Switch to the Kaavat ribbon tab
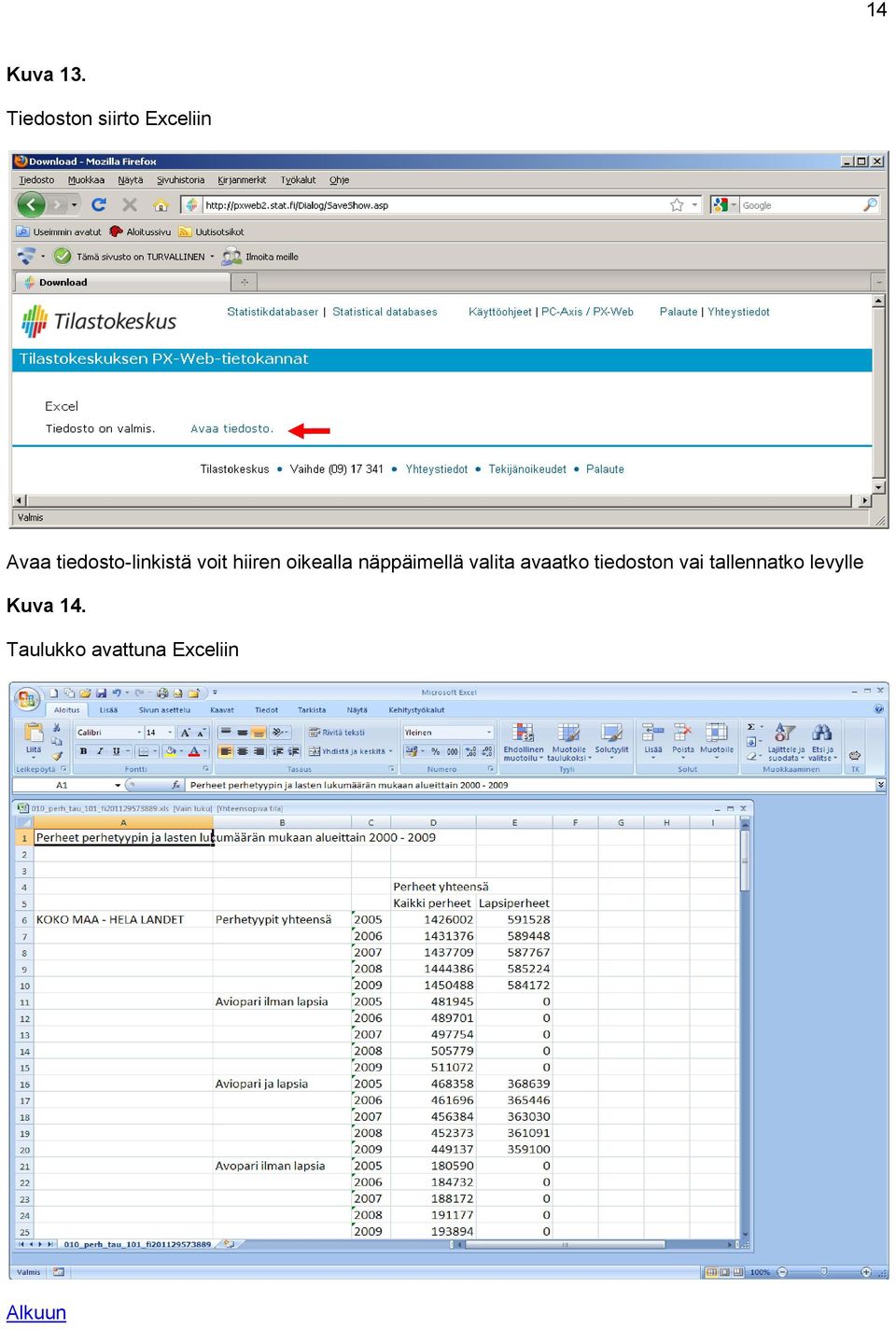This screenshot has height=1329, width=896. pyautogui.click(x=222, y=710)
